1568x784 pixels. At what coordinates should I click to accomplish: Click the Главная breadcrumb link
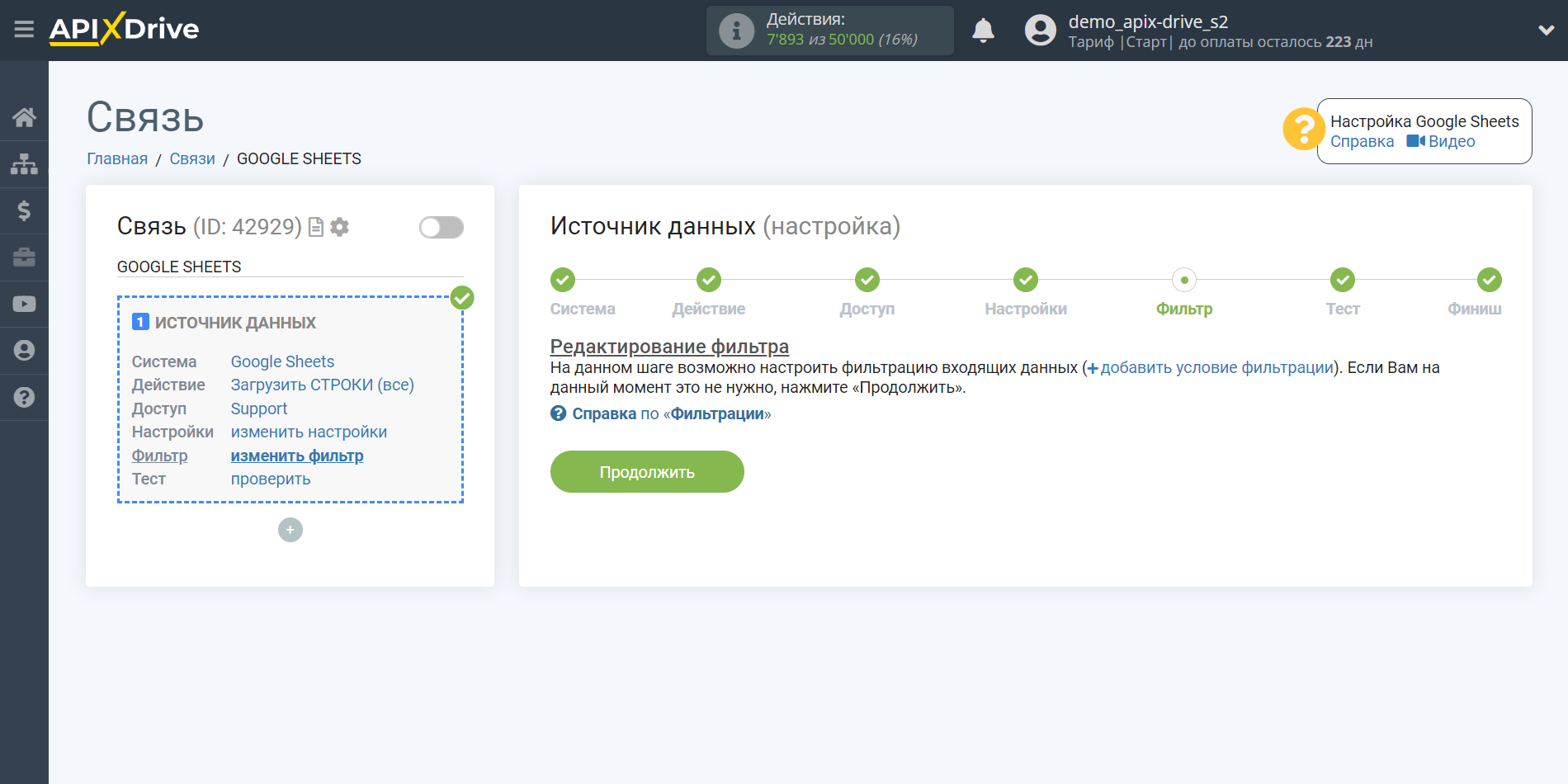coord(117,158)
